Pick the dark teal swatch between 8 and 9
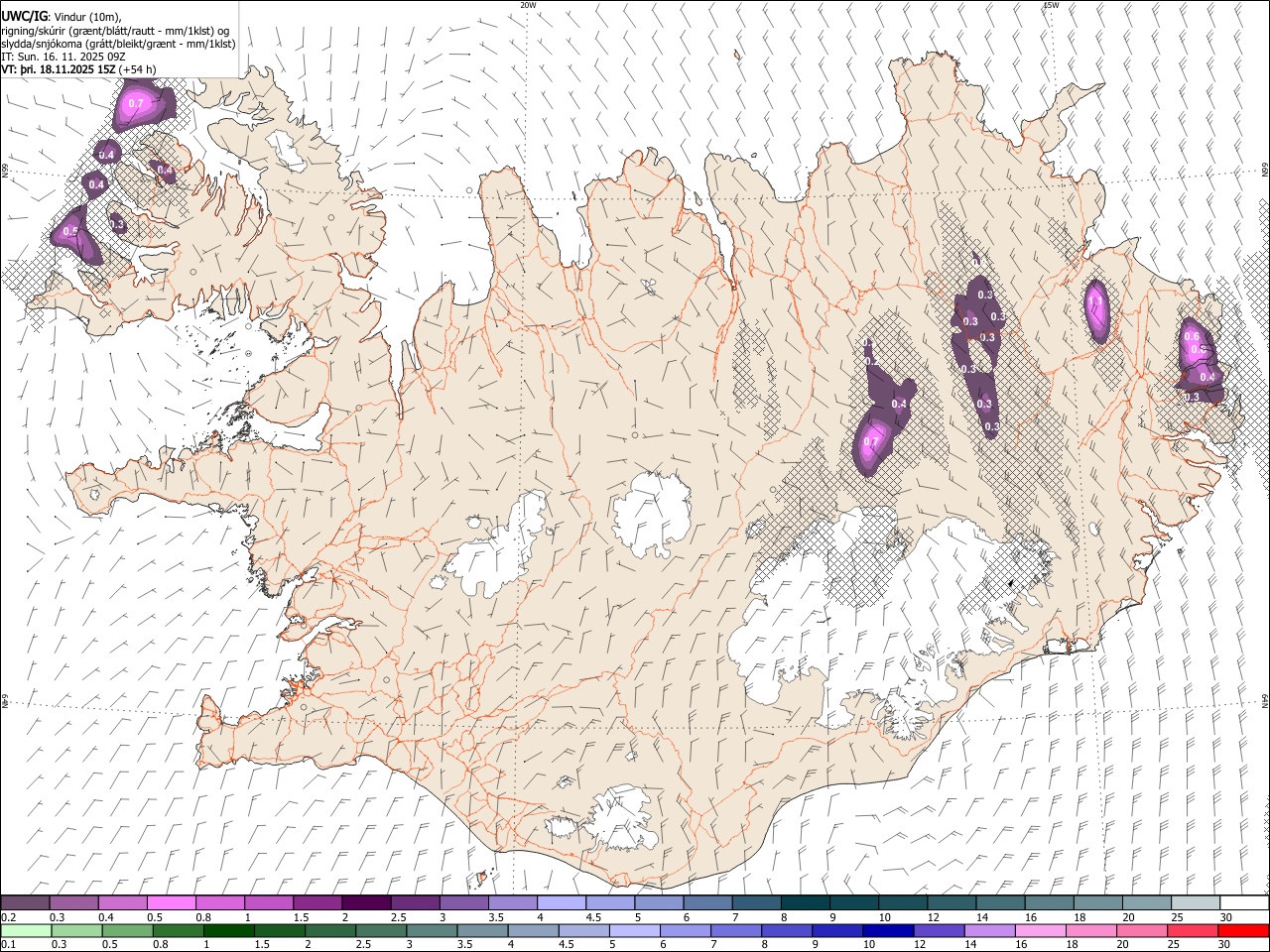This screenshot has width=1270, height=952. 806,903
